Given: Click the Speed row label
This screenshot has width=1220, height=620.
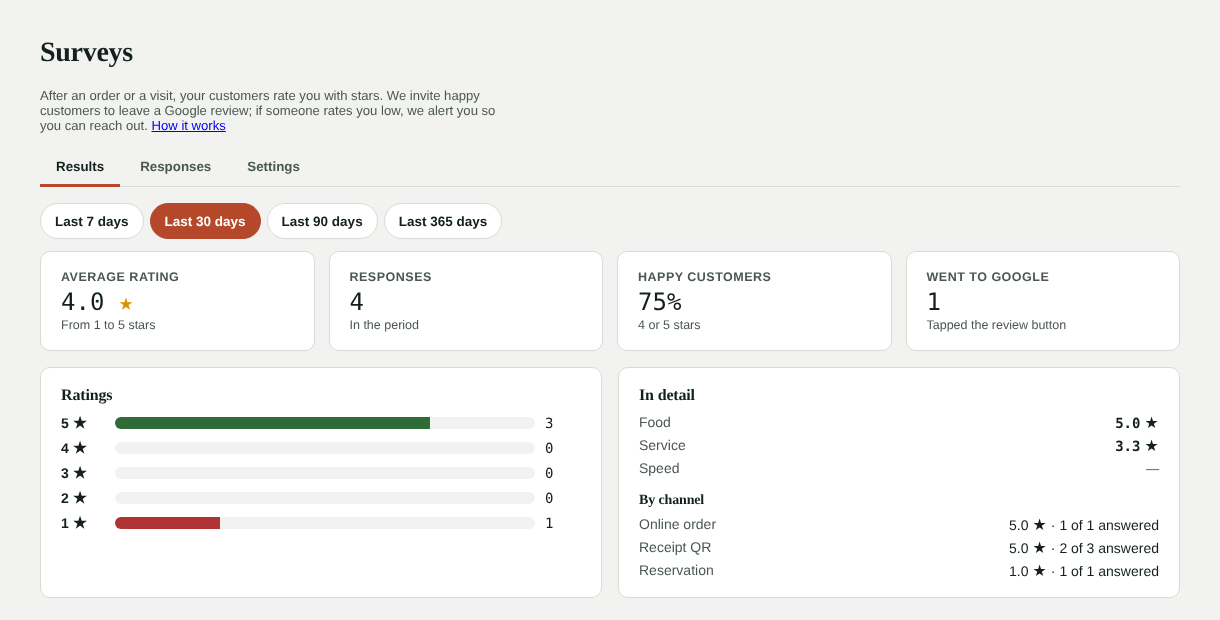Looking at the screenshot, I should [659, 468].
